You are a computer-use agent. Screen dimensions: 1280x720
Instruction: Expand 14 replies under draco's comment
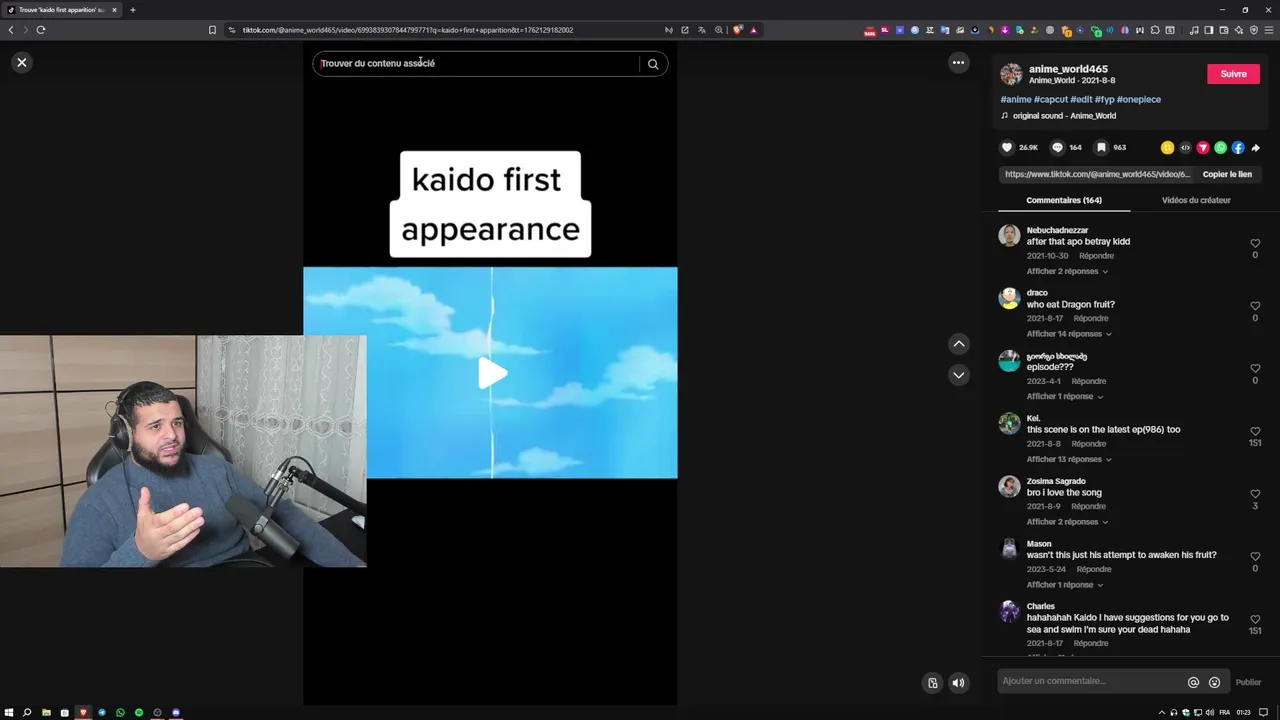point(1068,334)
